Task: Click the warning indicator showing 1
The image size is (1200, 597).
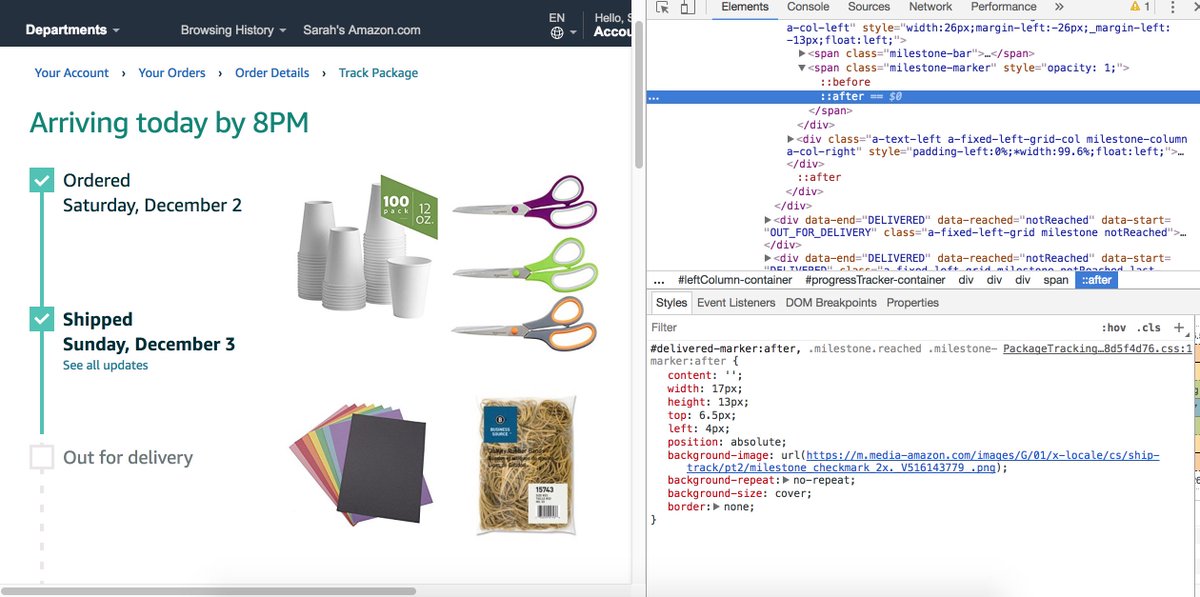Action: [x=1140, y=7]
